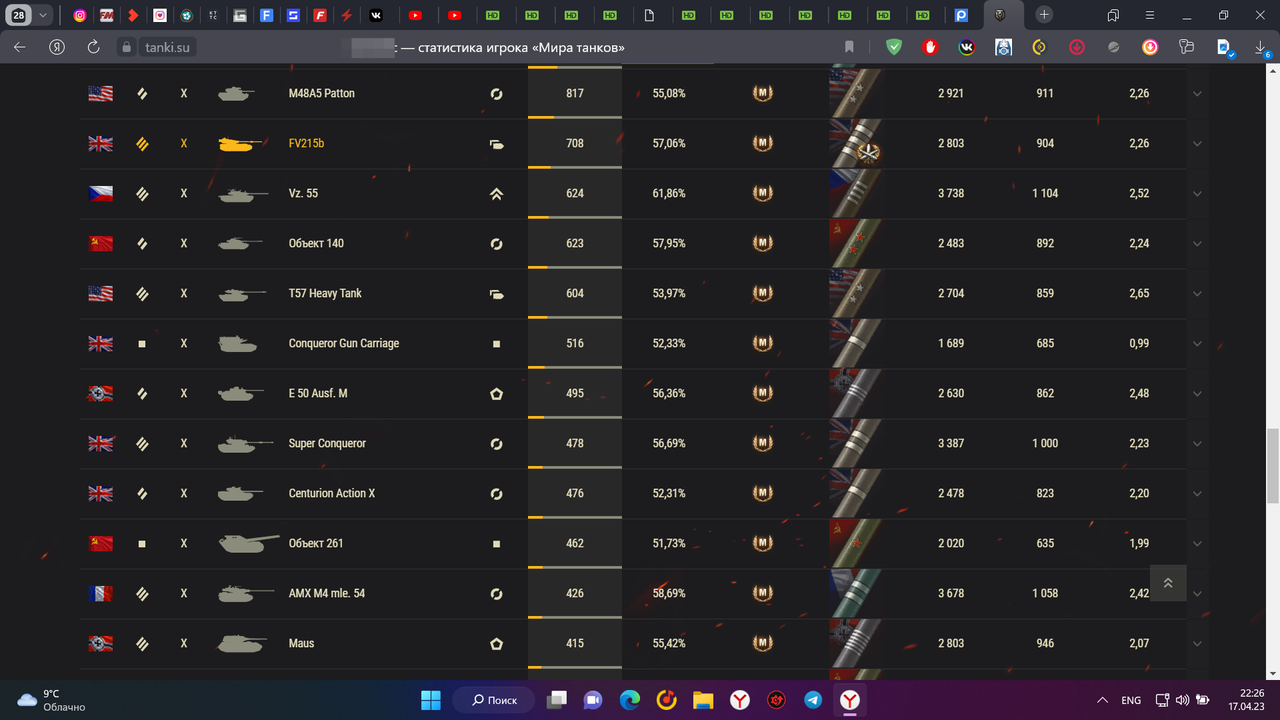Click the M48A5 Patton tank name
1280x720 pixels.
[x=321, y=93]
